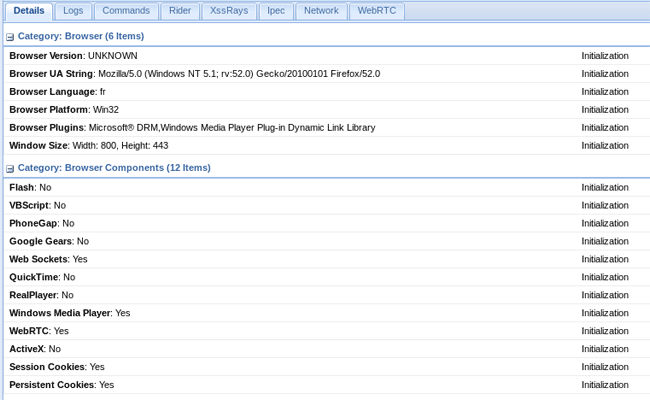Switch to the Details tab

(x=29, y=11)
